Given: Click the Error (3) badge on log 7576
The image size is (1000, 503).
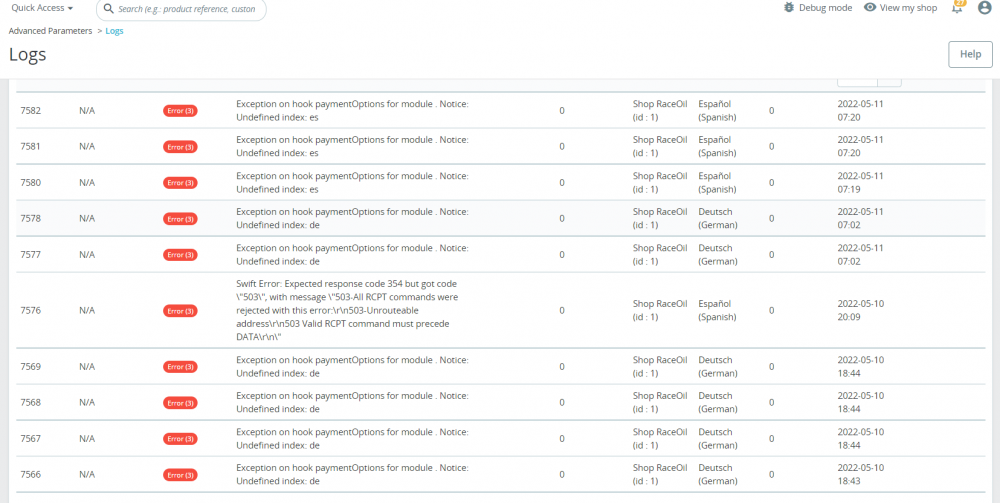Looking at the screenshot, I should click(180, 311).
